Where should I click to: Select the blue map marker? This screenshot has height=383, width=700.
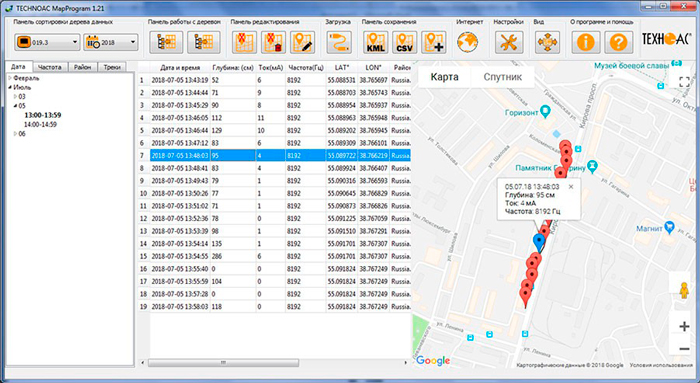[x=539, y=242]
